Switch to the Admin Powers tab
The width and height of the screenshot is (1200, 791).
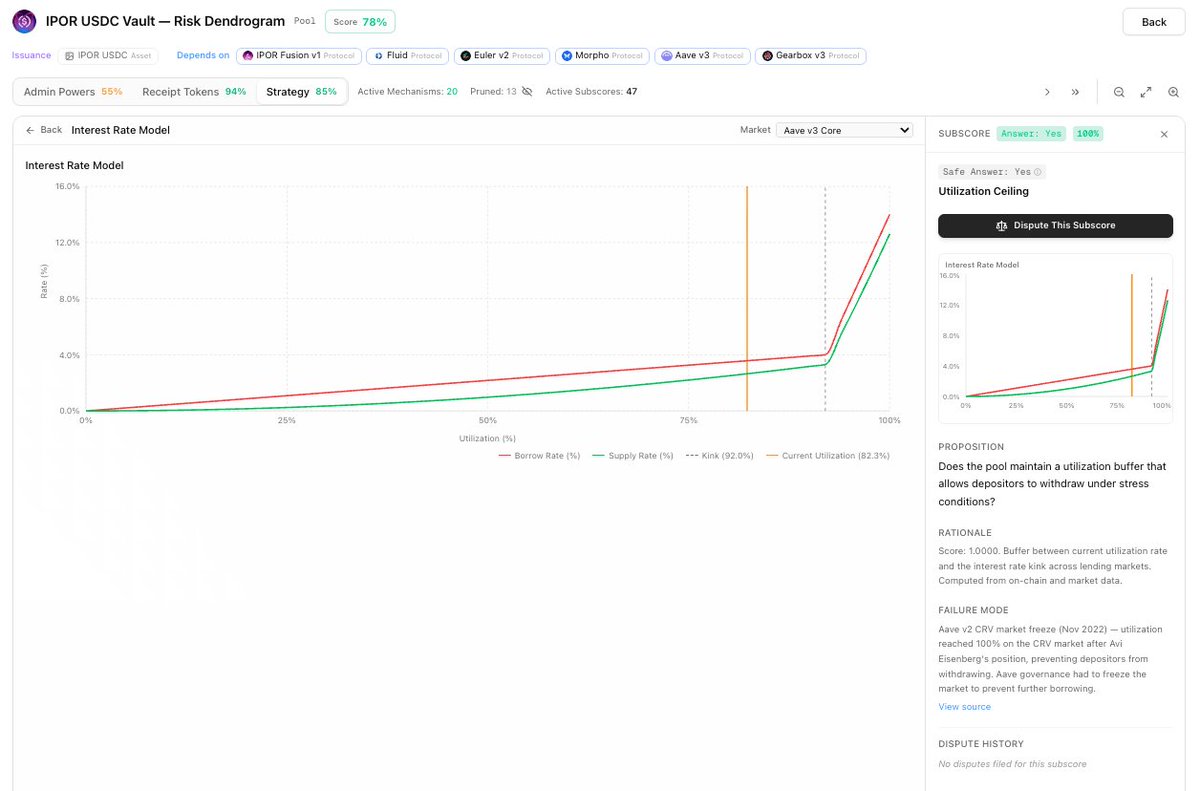click(x=73, y=92)
